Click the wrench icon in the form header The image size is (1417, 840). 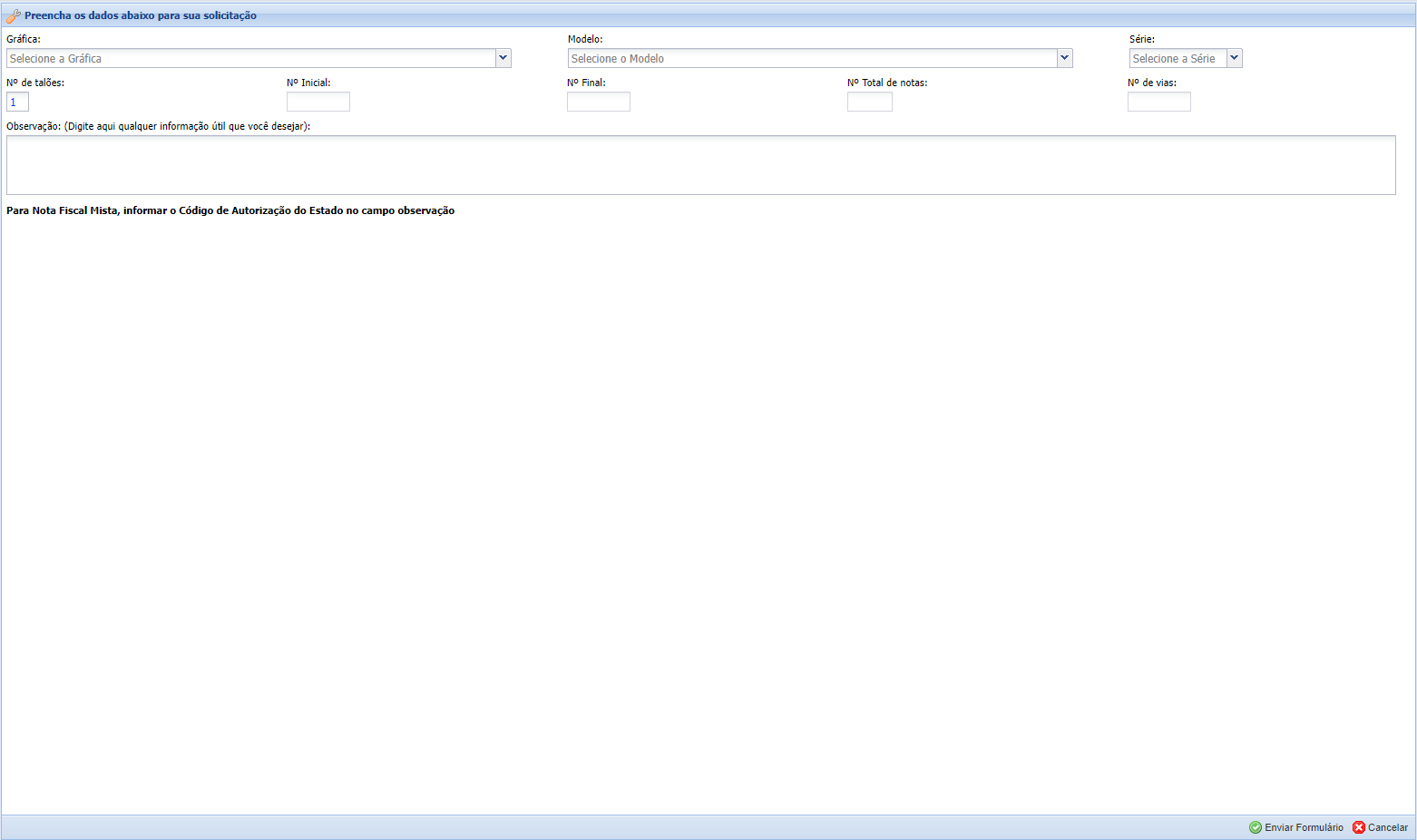click(x=14, y=15)
